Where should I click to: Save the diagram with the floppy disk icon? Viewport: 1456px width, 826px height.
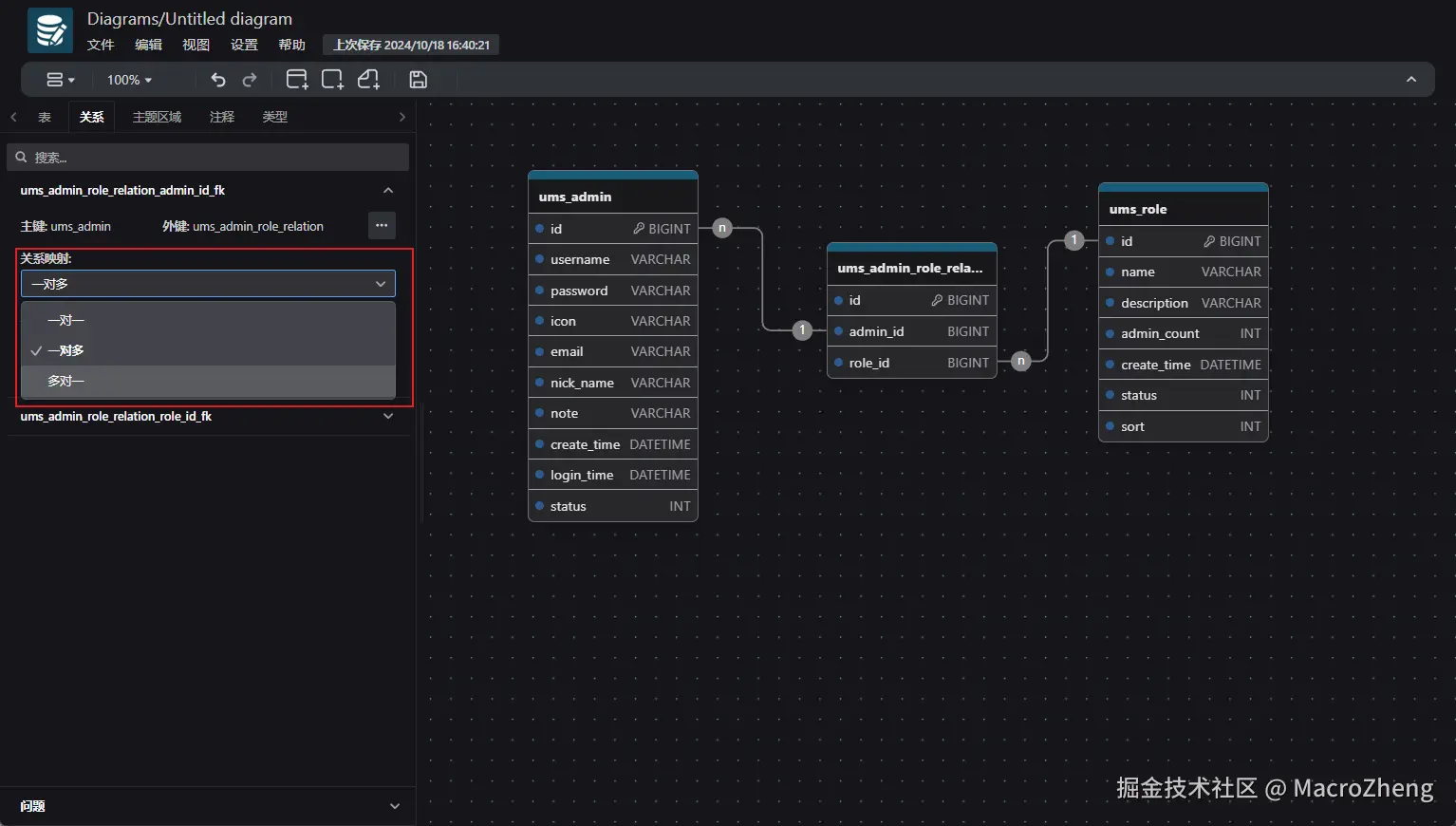pyautogui.click(x=418, y=80)
